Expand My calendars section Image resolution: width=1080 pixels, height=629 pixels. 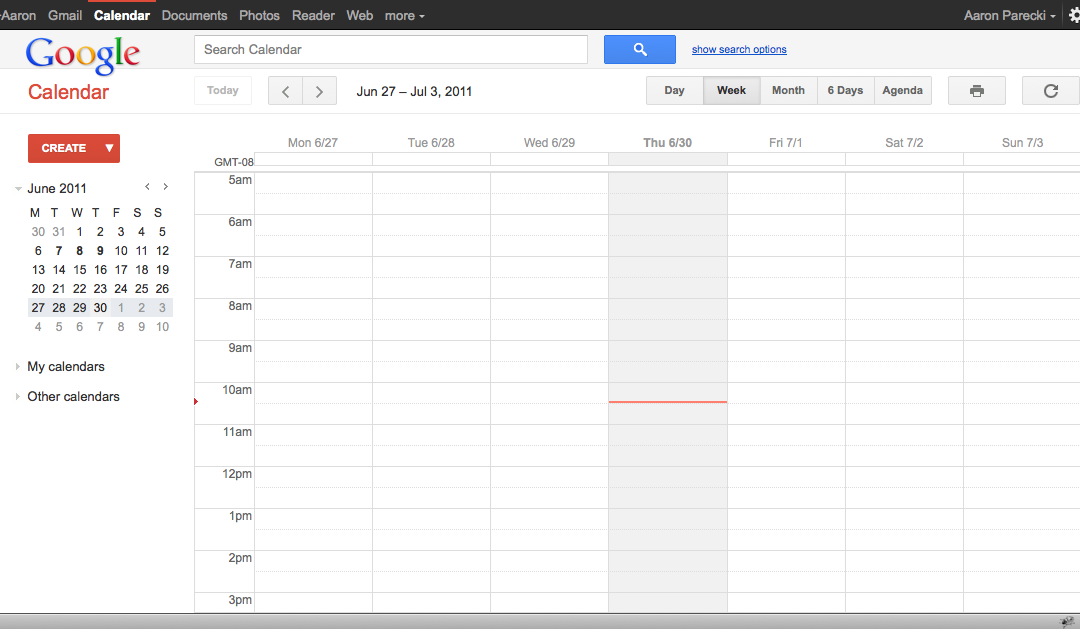coord(18,367)
